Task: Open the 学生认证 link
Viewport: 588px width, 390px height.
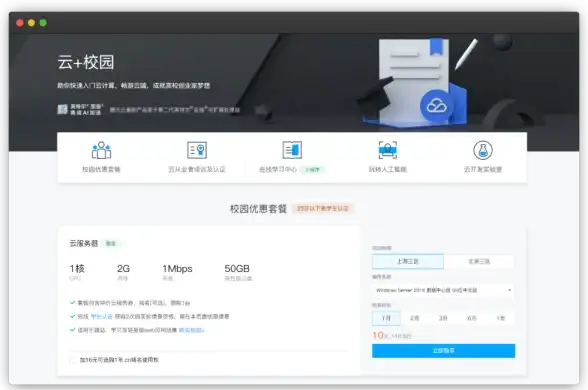Action: point(101,316)
